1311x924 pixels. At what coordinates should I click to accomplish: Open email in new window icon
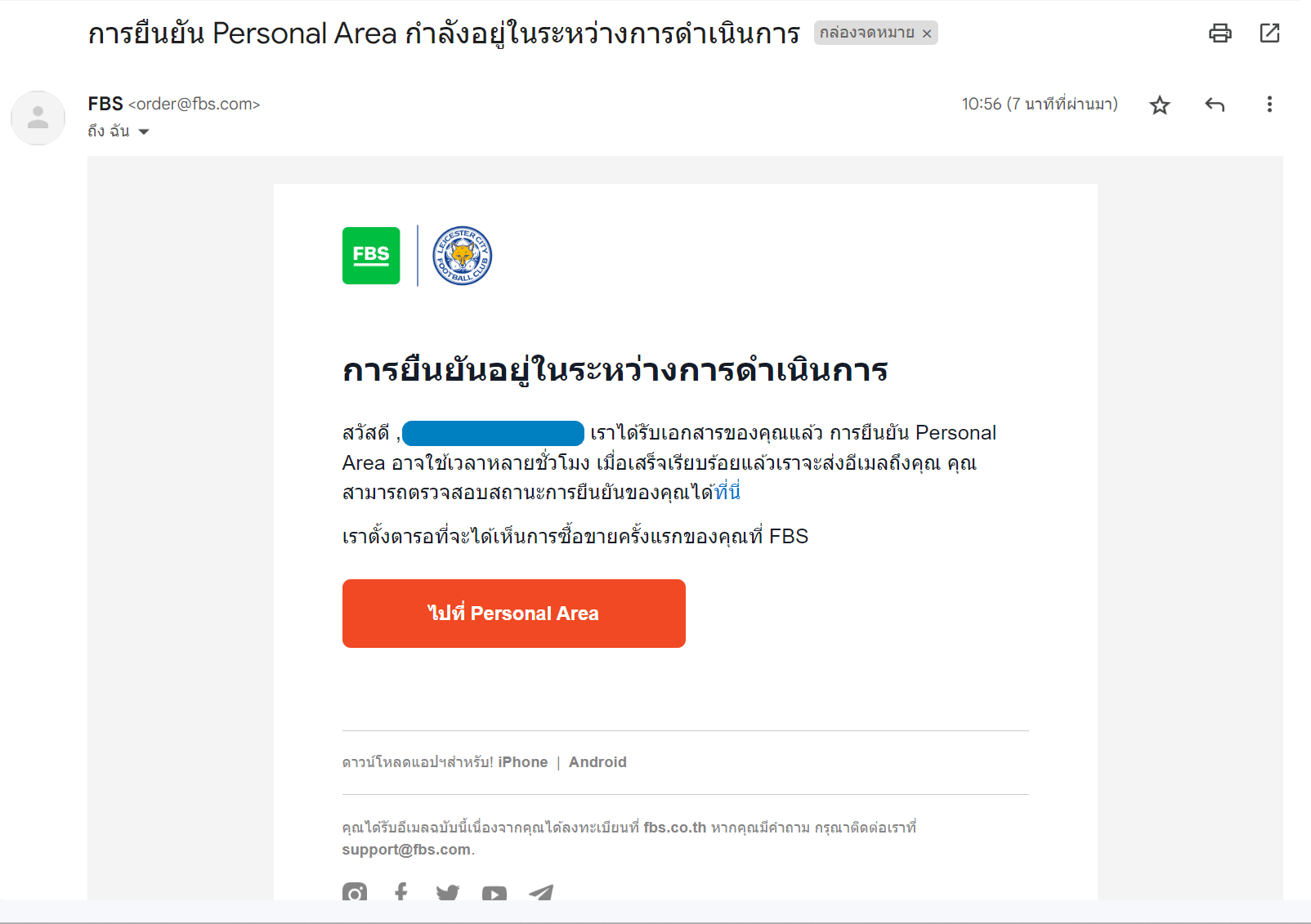[1269, 33]
